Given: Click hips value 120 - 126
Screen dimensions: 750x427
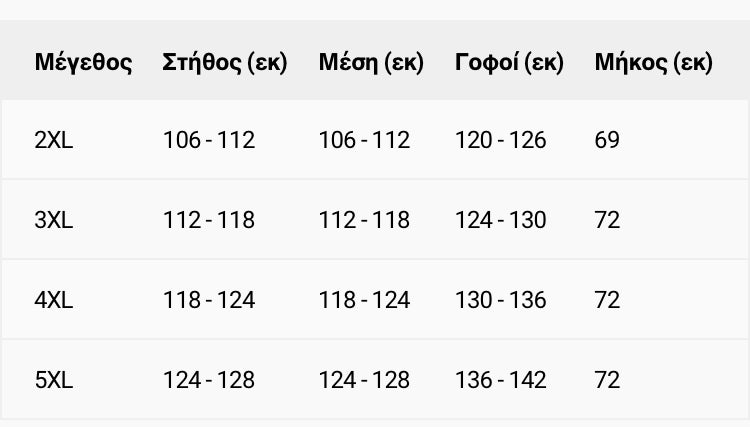Looking at the screenshot, I should 500,140.
